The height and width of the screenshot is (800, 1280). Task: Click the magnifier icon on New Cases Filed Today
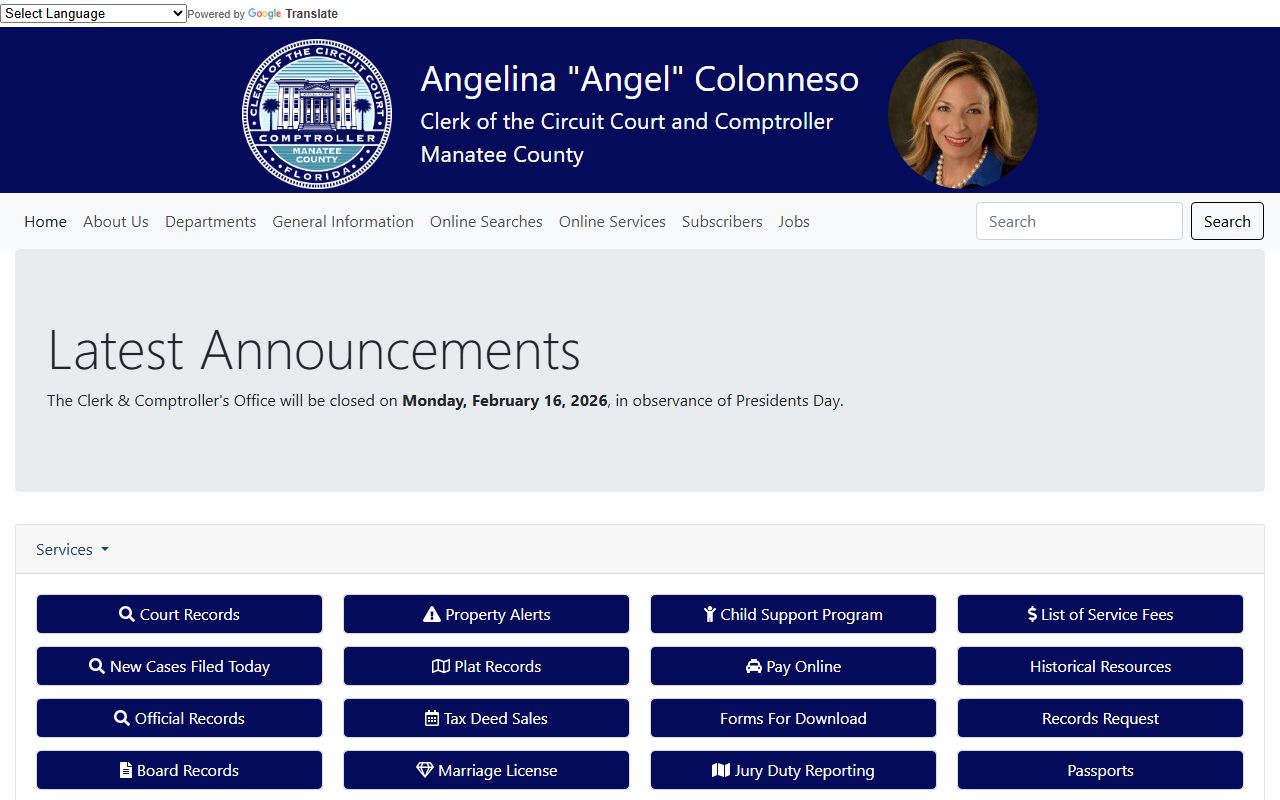tap(97, 666)
